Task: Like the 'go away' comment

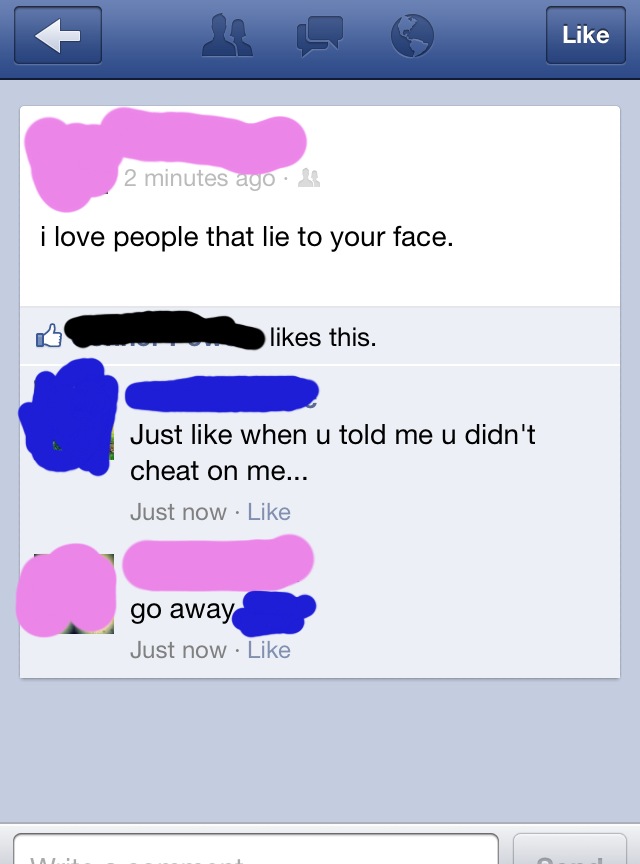Action: 268,650
